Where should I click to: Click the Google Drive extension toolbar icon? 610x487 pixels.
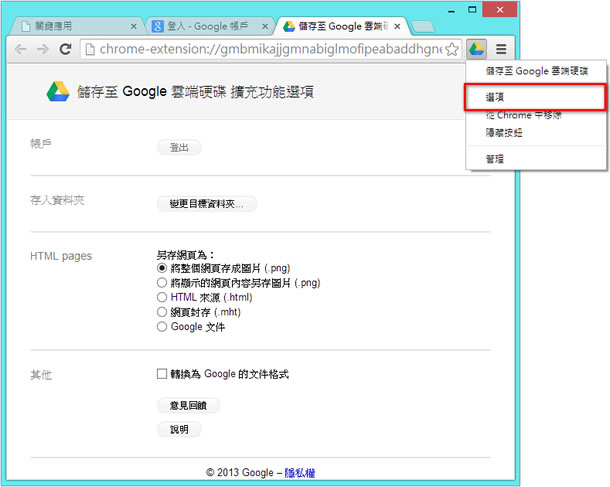click(x=477, y=48)
